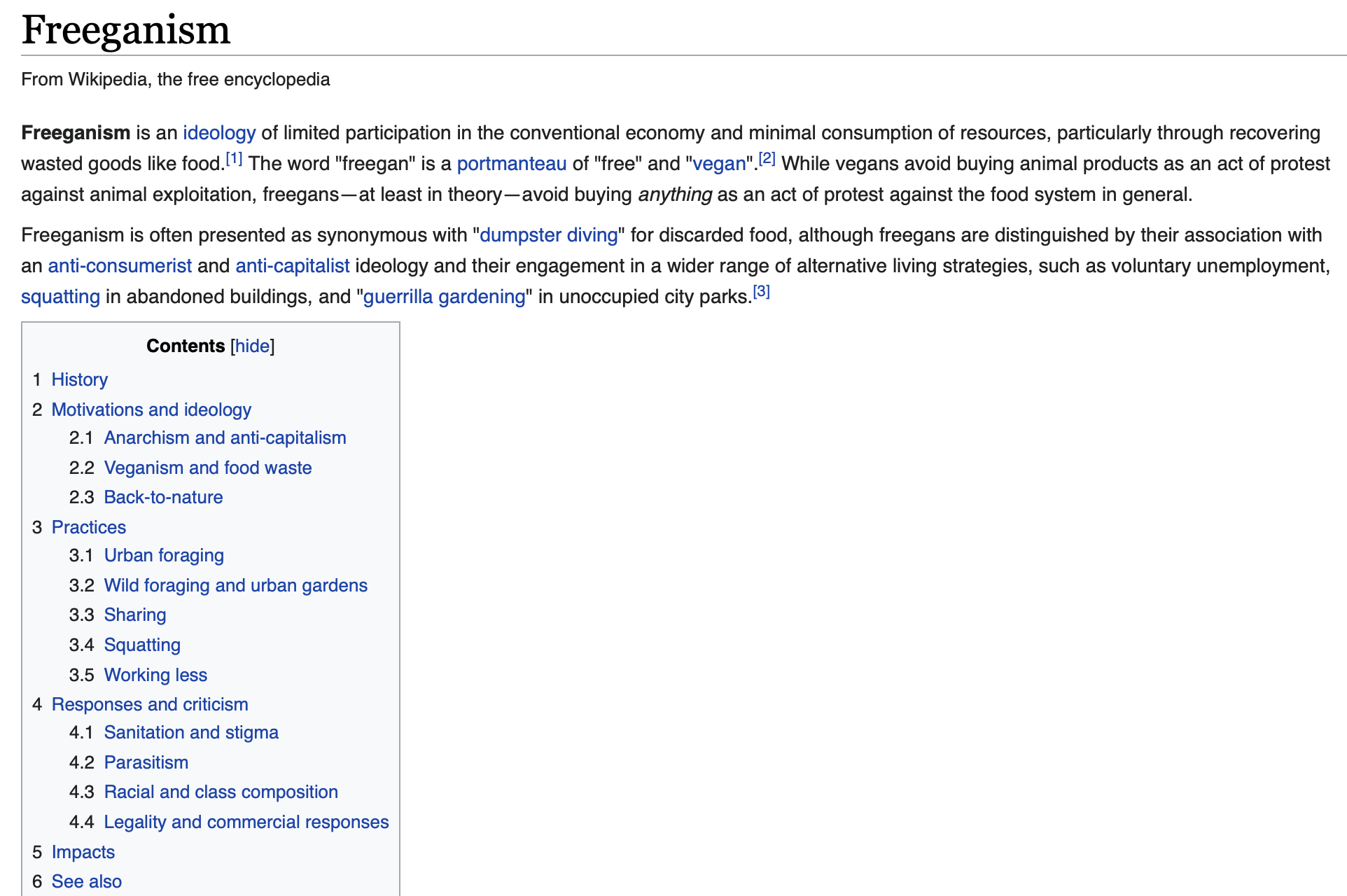Hide the Contents table

(252, 346)
